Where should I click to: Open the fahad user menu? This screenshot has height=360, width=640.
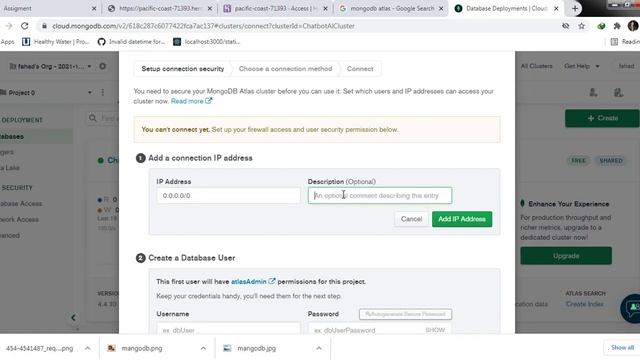[x=626, y=66]
